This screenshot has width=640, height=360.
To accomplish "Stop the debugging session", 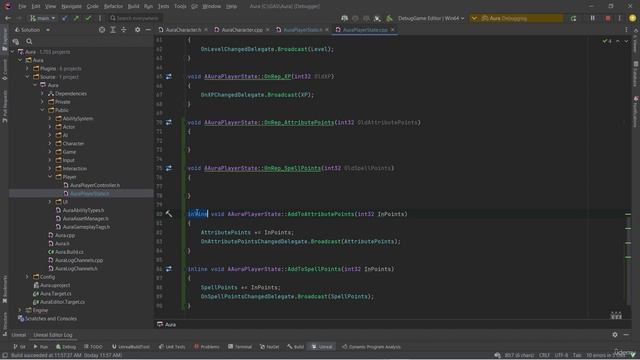I will click(x=608, y=18).
